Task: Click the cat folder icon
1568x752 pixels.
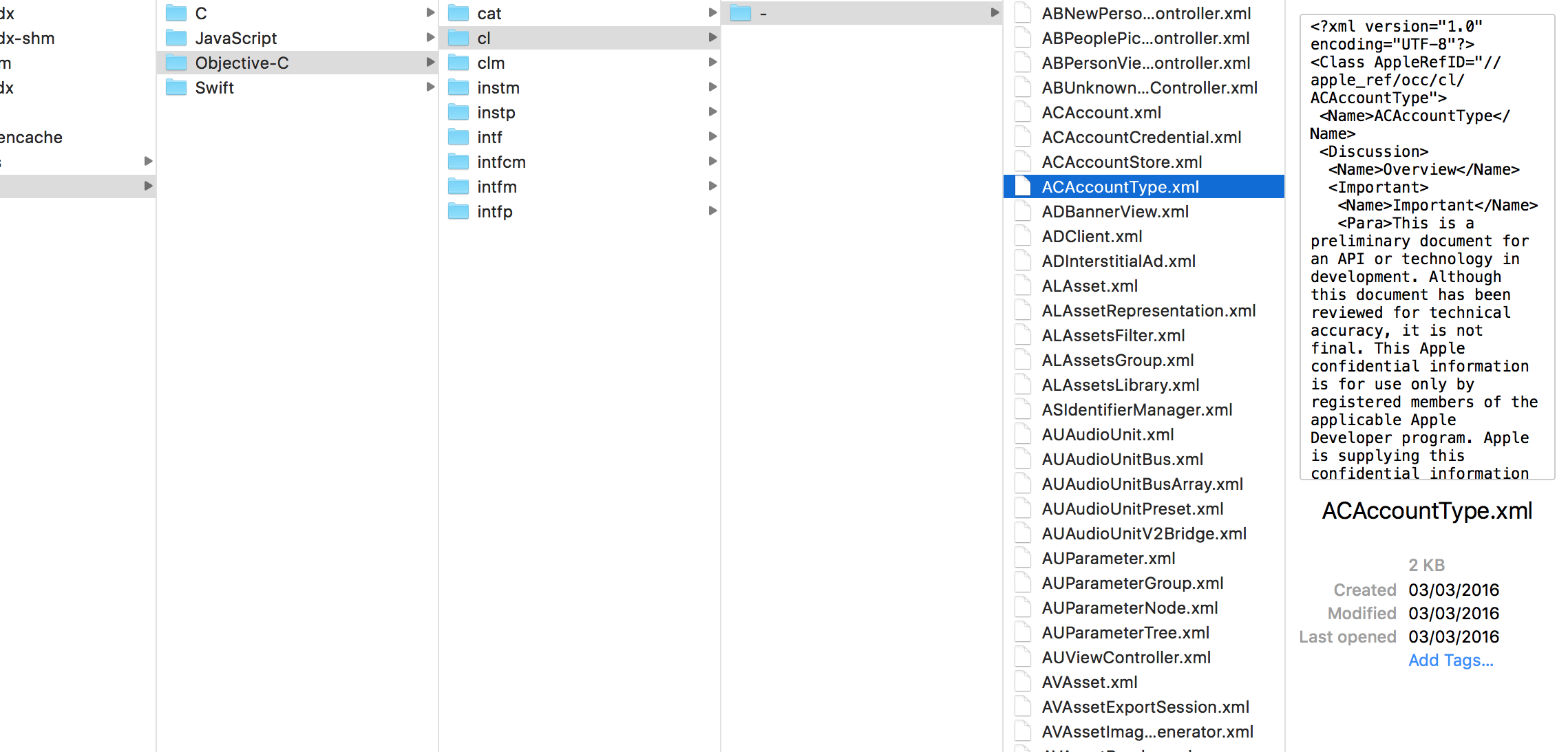Action: [458, 13]
